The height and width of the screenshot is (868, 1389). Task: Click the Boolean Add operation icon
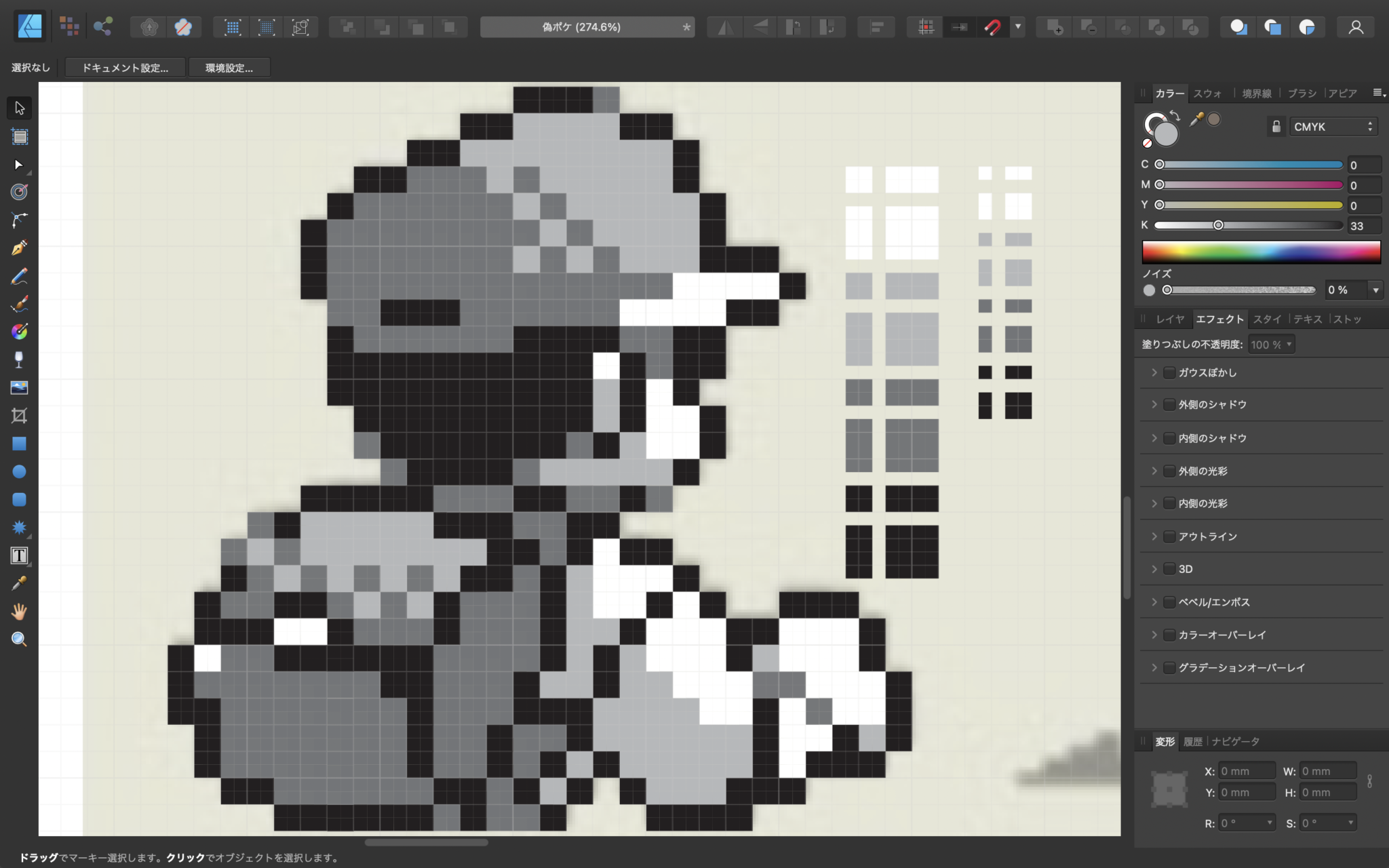tap(1054, 27)
